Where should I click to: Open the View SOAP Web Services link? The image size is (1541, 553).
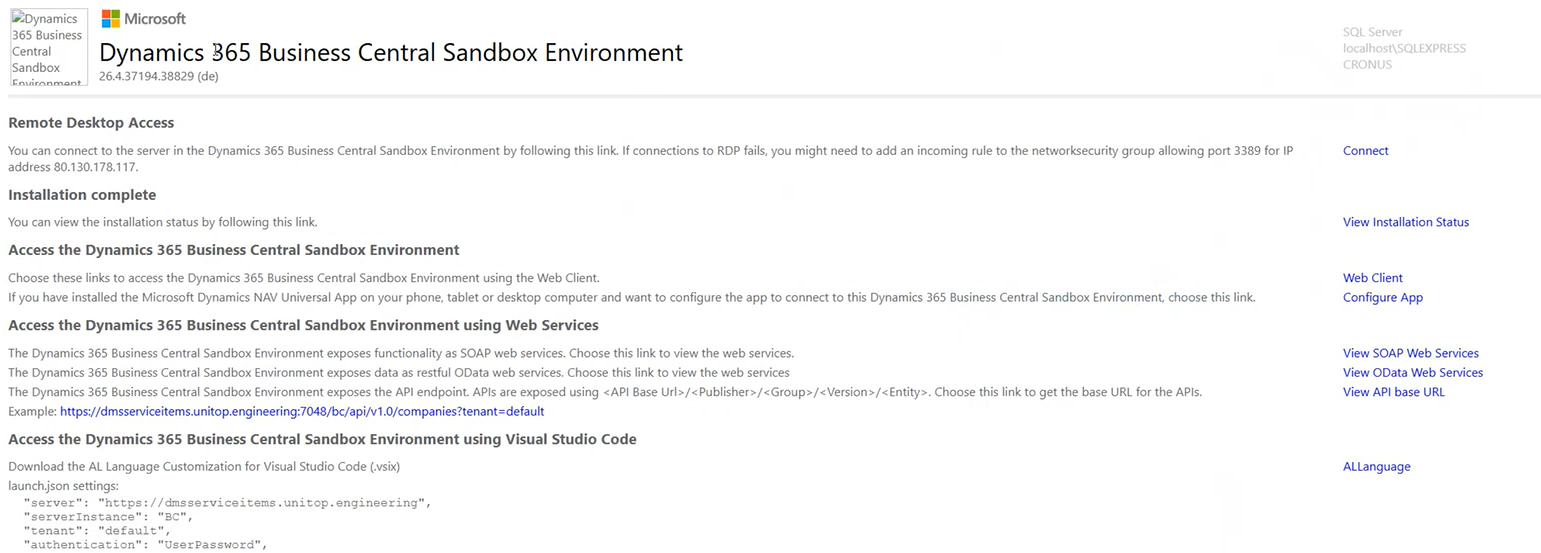(x=1410, y=353)
